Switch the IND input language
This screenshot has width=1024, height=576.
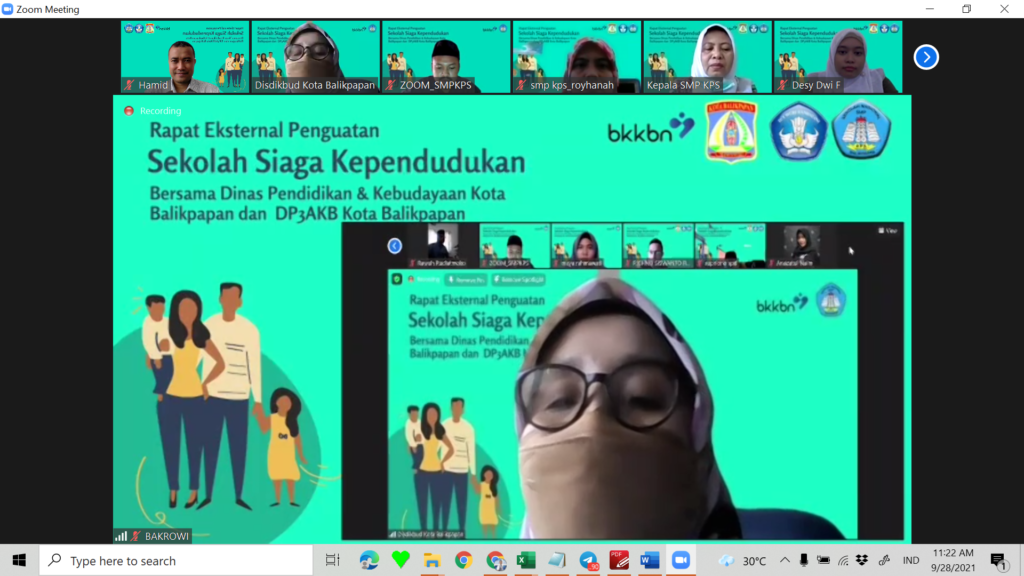911,560
